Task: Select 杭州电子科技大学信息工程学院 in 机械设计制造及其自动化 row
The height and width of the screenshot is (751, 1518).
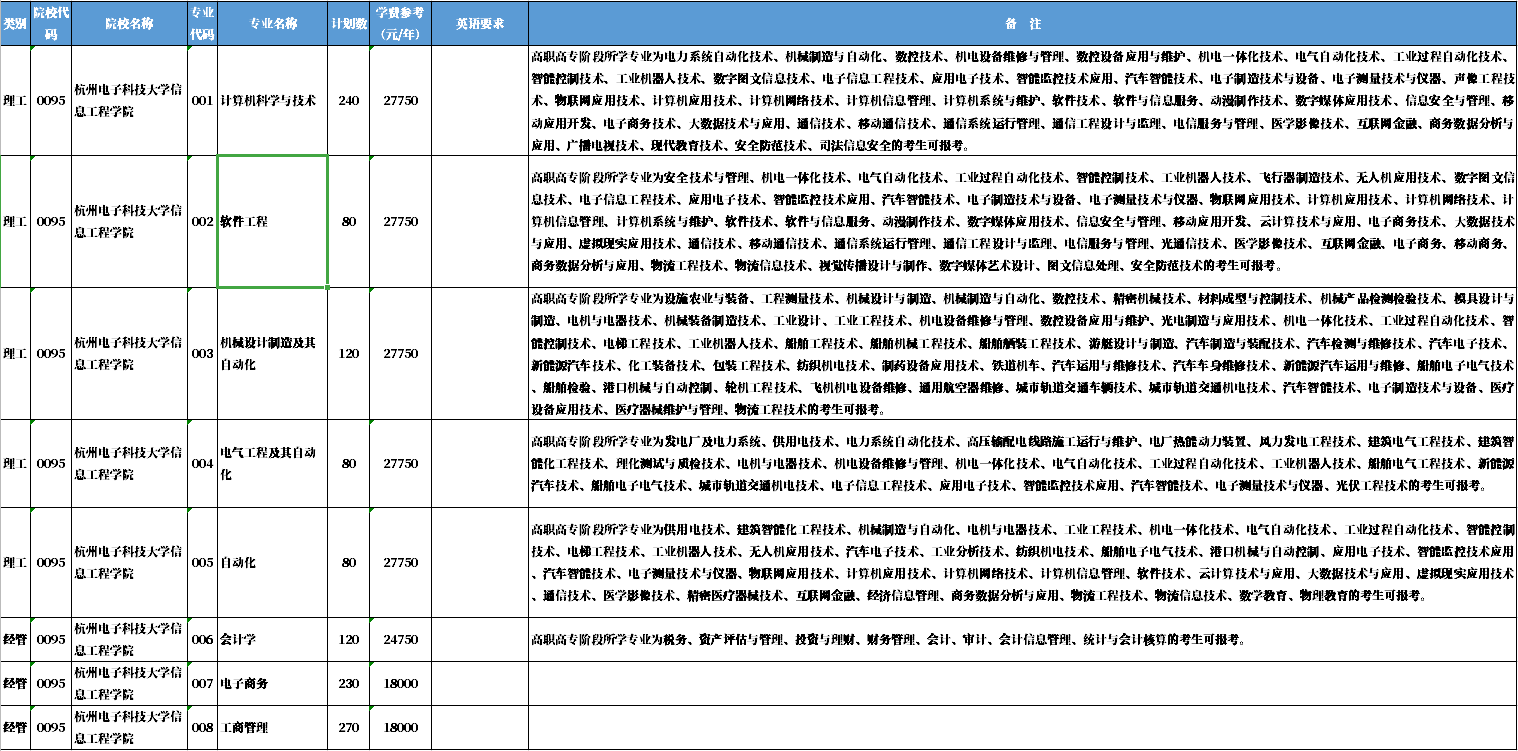Action: pyautogui.click(x=130, y=354)
